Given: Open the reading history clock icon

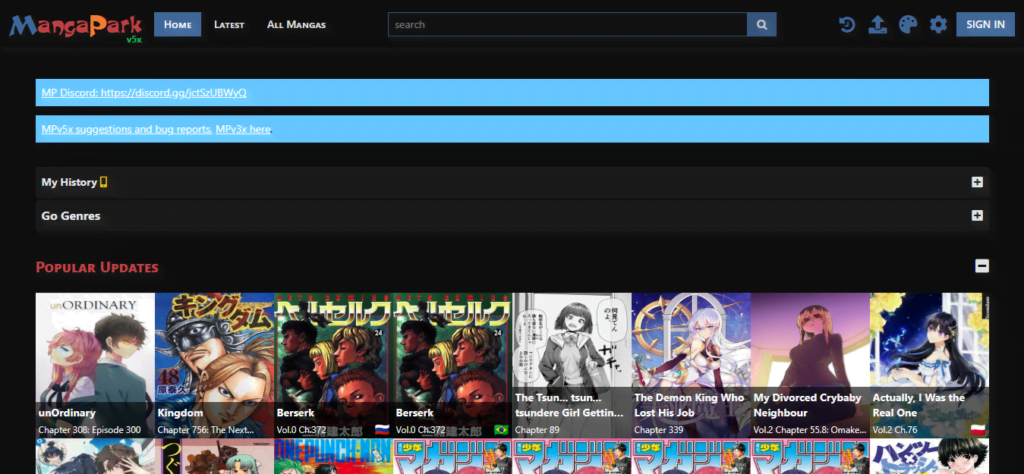Looking at the screenshot, I should [x=847, y=25].
